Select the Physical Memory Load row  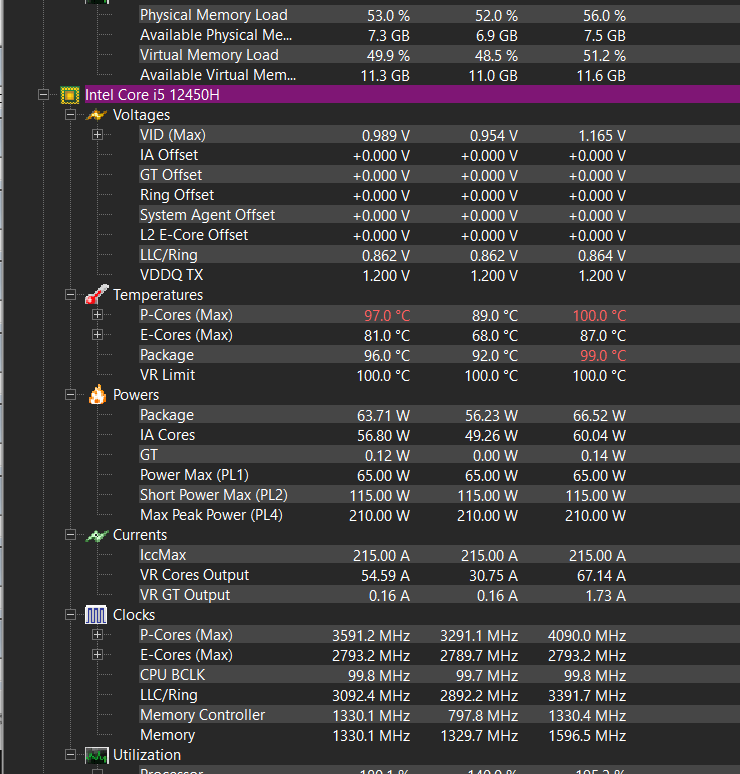(439, 15)
